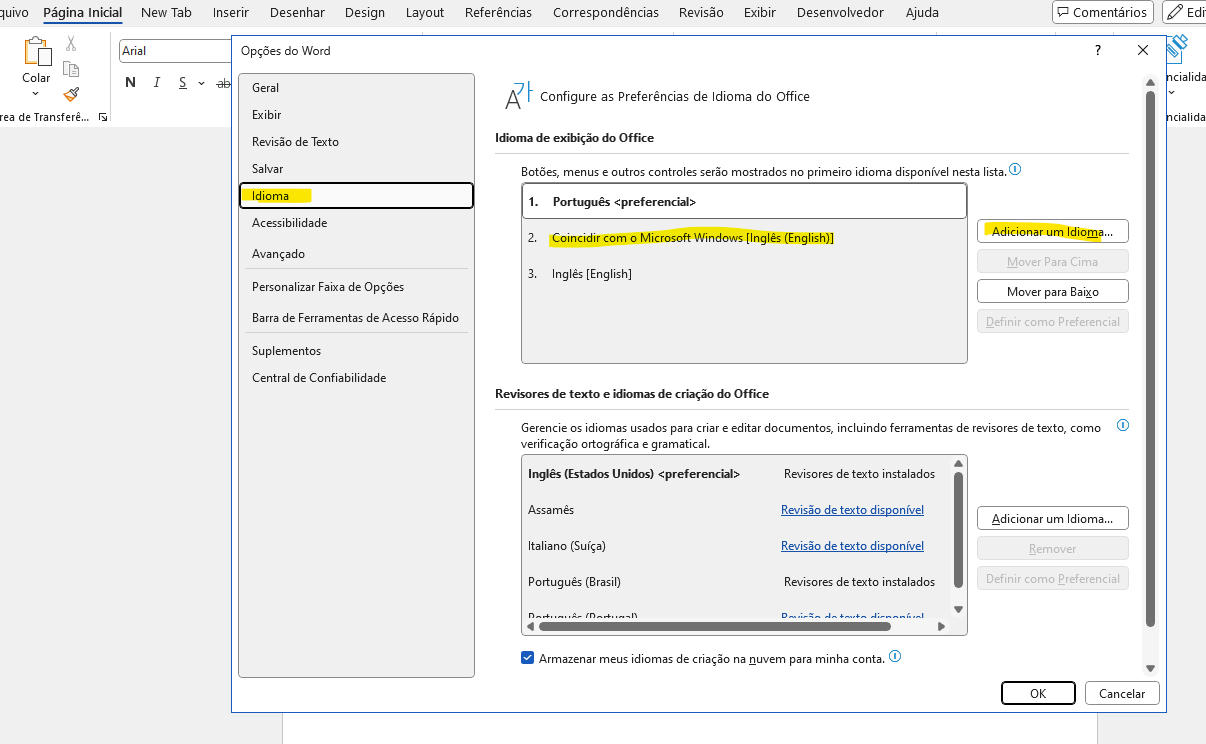Click the Colar paste clipboard icon
This screenshot has height=744, width=1206.
(37, 51)
